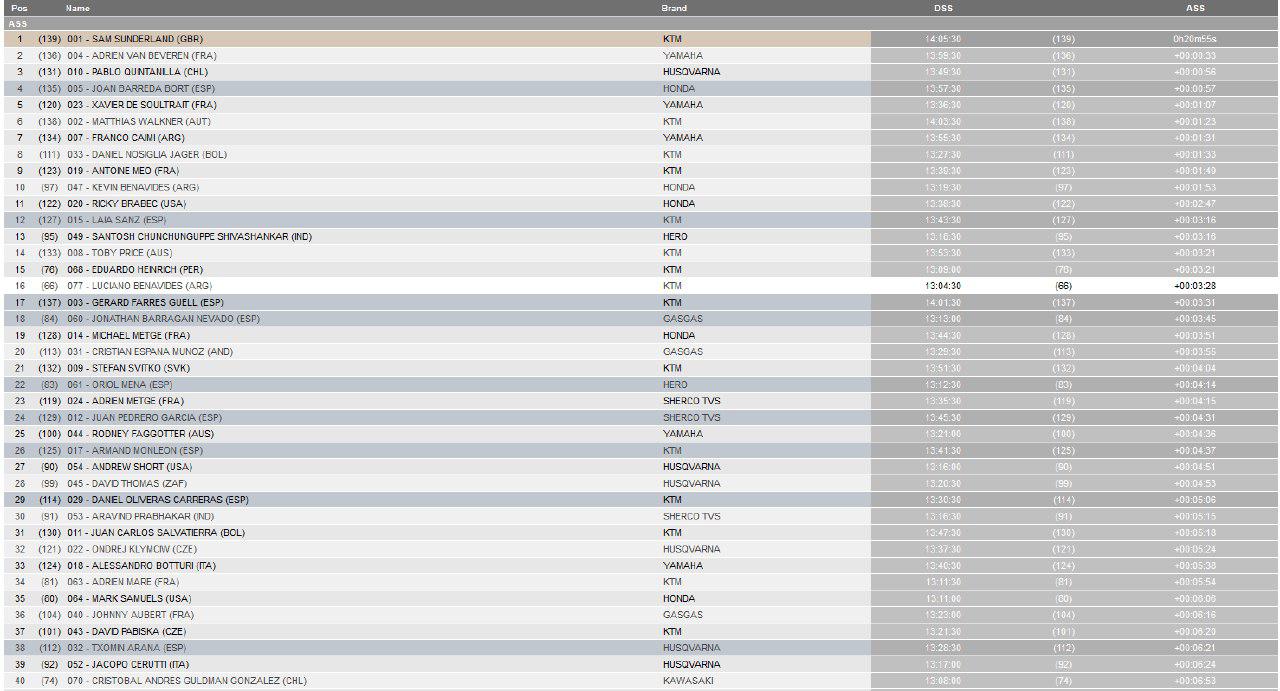Select rider 044 - RODNEY FAGGOTTER (AUS)
The width and height of the screenshot is (1280, 691).
(x=139, y=434)
